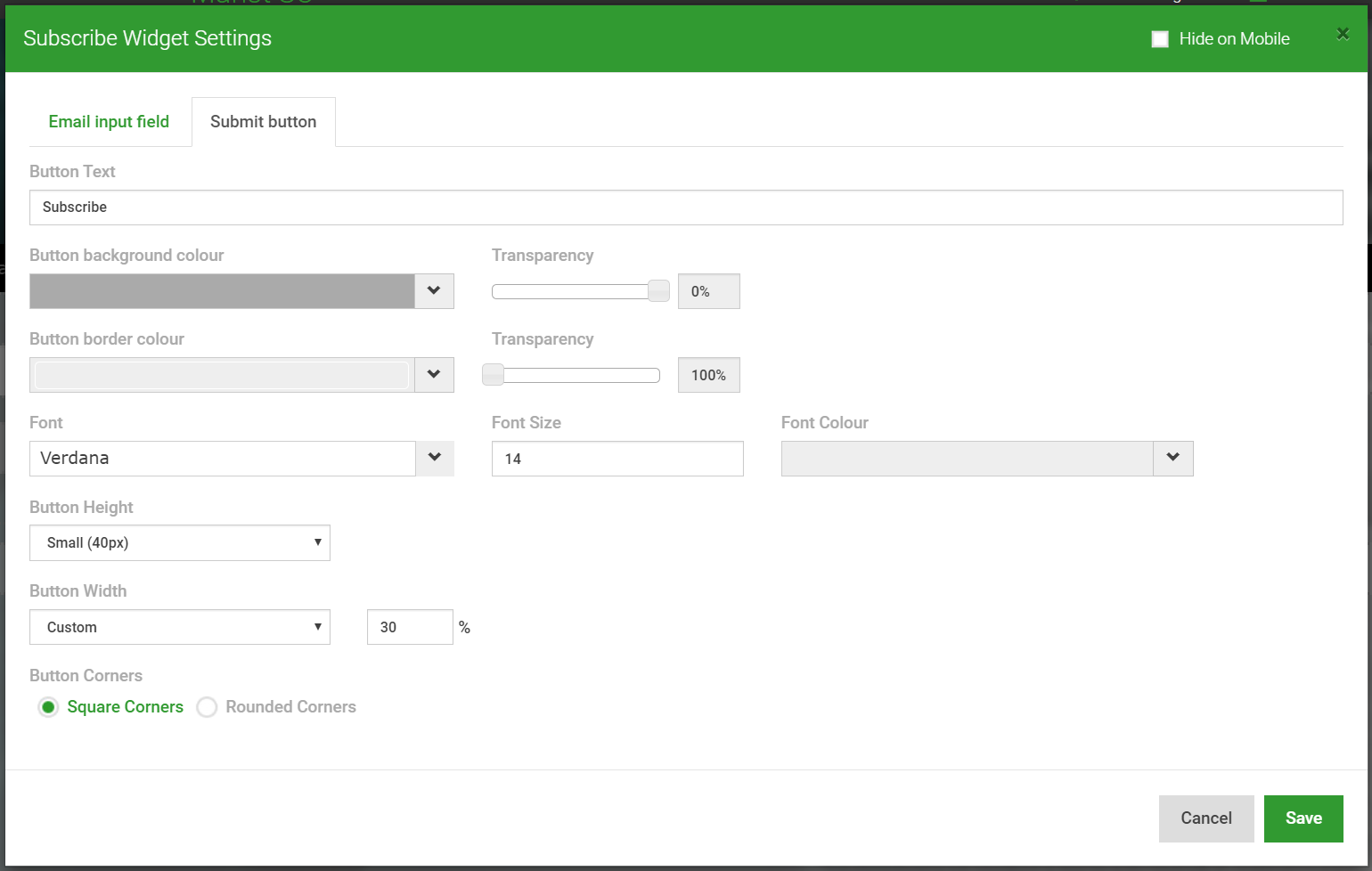This screenshot has height=871, width=1372.
Task: Click the Verdana font field
Action: click(x=223, y=459)
